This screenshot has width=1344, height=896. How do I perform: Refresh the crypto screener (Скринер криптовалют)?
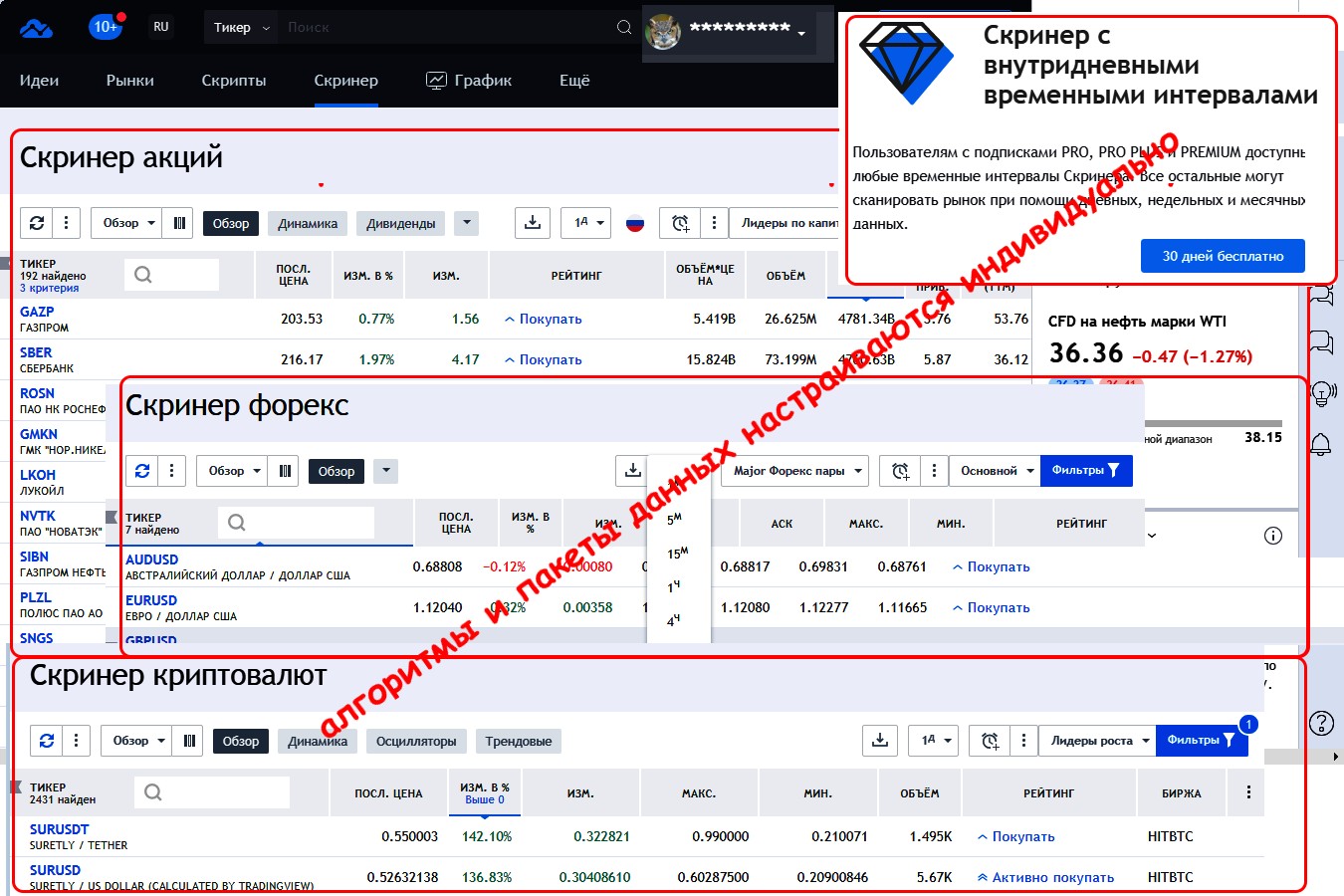tap(47, 741)
